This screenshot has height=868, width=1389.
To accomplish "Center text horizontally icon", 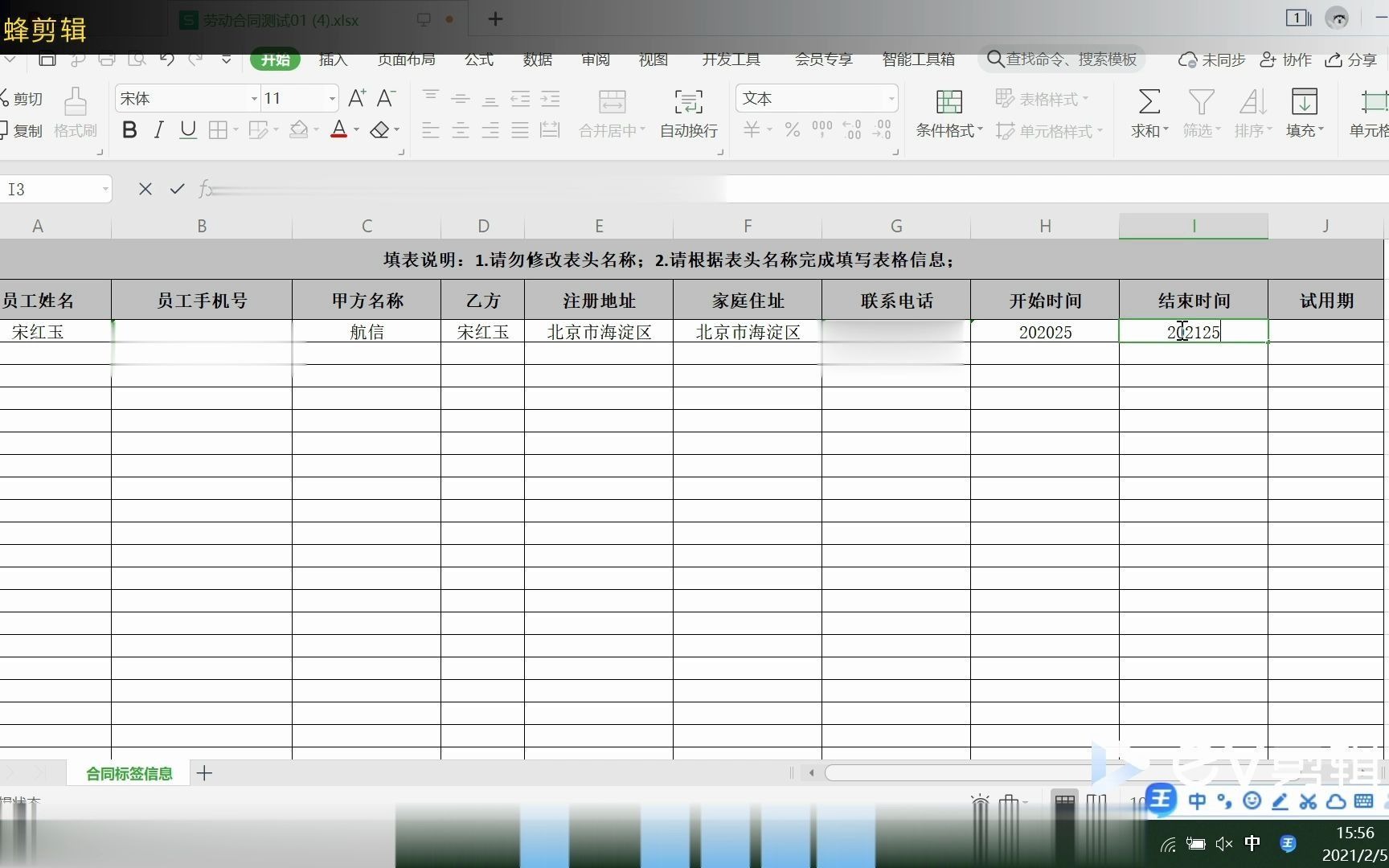I will coord(461,129).
